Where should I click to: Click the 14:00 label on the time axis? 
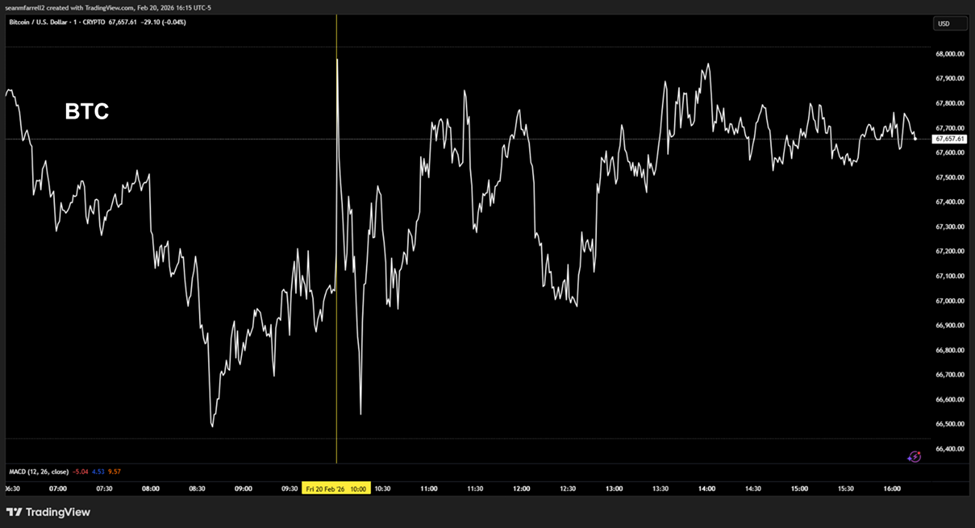click(706, 488)
